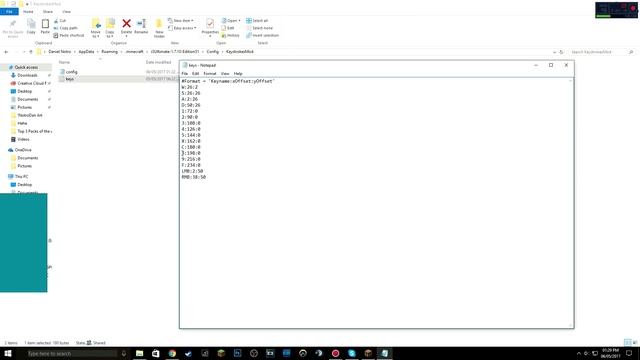Open the Store icon in taskbar

click(156, 353)
